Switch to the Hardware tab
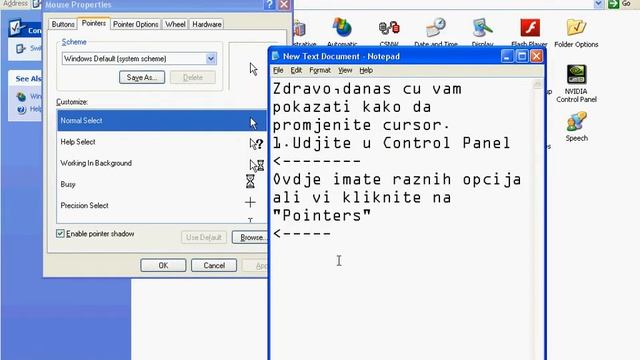Screen dimensions: 640x360 (x=207, y=24)
